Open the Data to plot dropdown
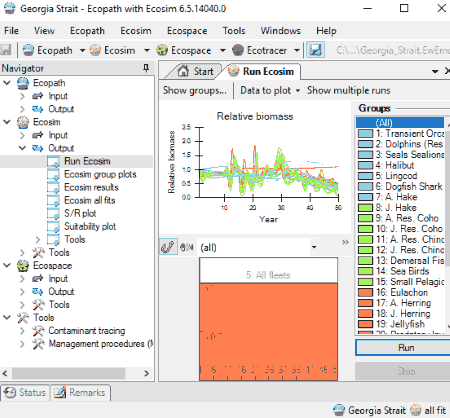 pos(270,90)
